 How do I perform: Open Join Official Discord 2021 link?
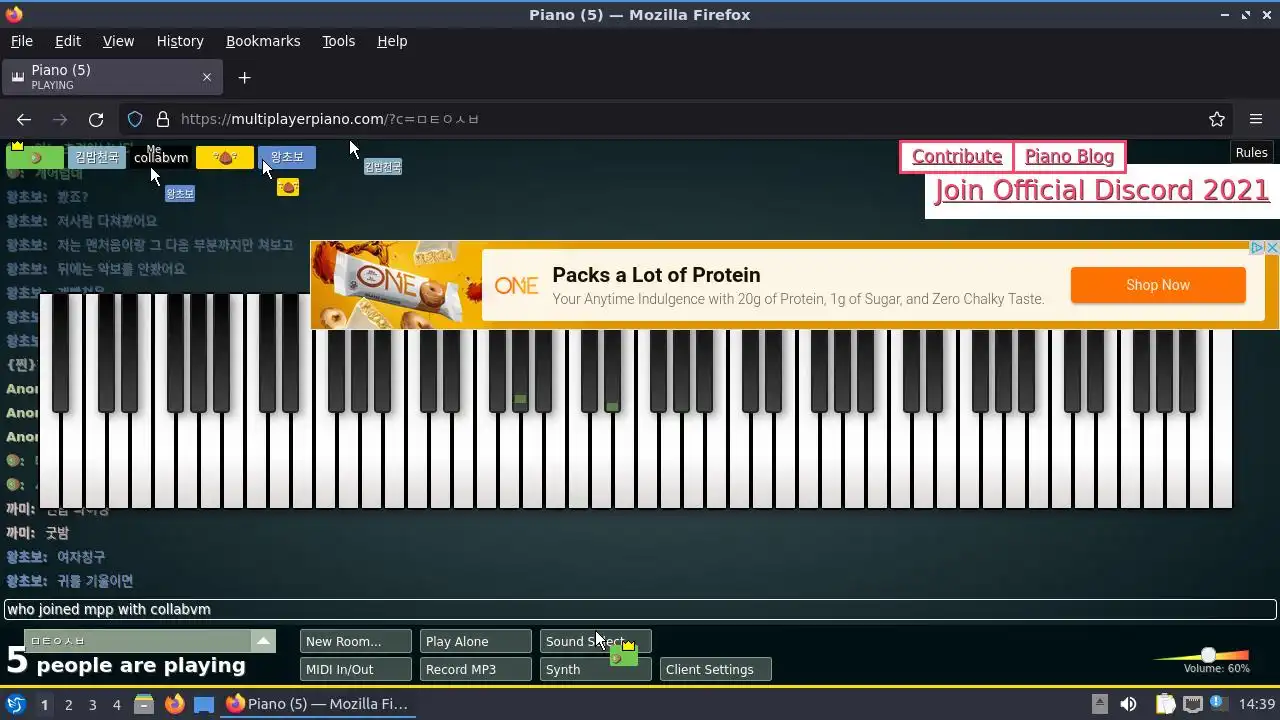(x=1102, y=190)
